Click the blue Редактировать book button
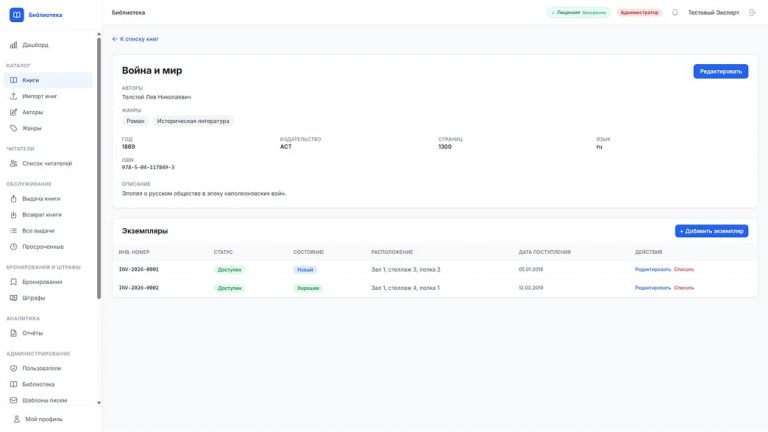 [x=720, y=72]
